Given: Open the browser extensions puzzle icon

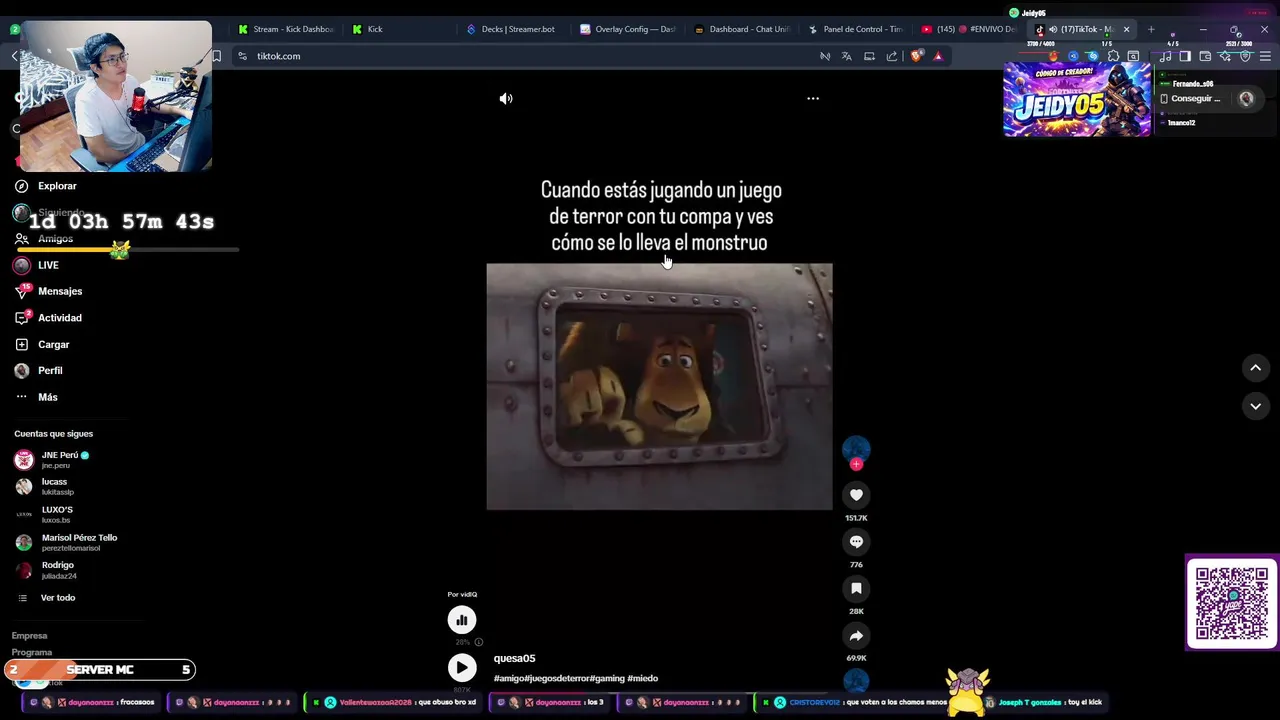Looking at the screenshot, I should coord(1113,56).
